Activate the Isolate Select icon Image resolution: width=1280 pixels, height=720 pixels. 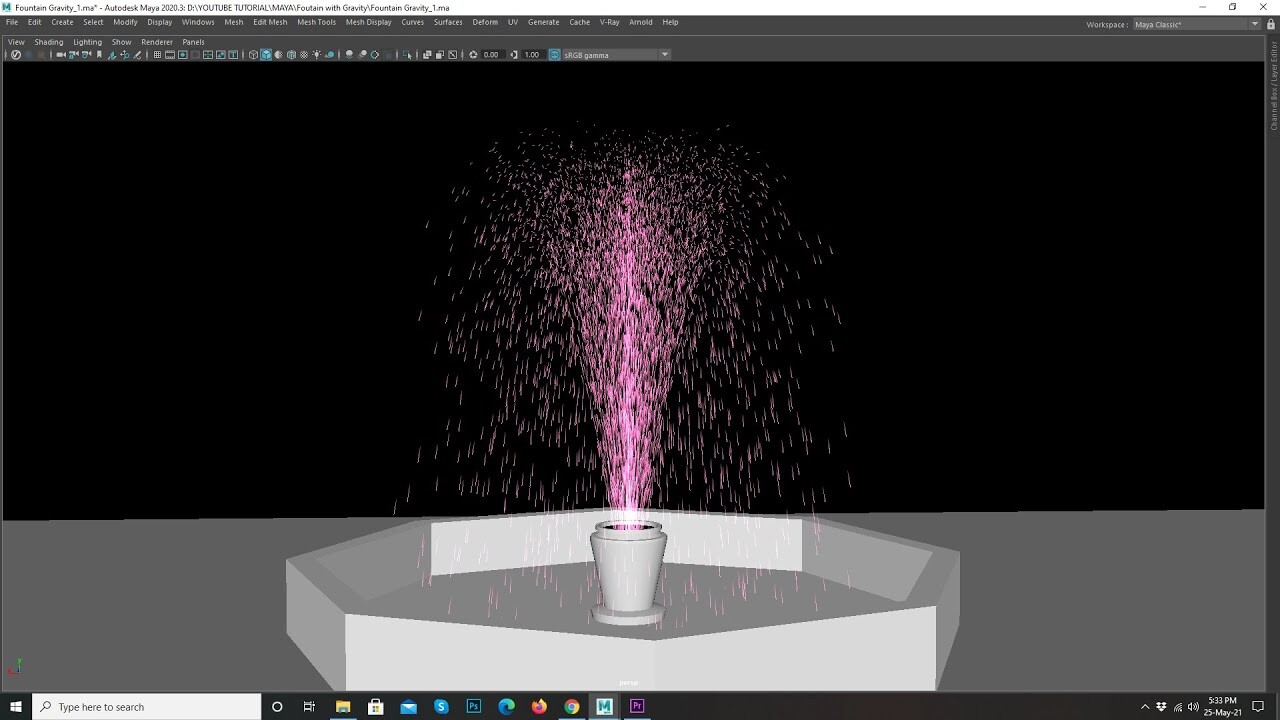pyautogui.click(x=409, y=55)
